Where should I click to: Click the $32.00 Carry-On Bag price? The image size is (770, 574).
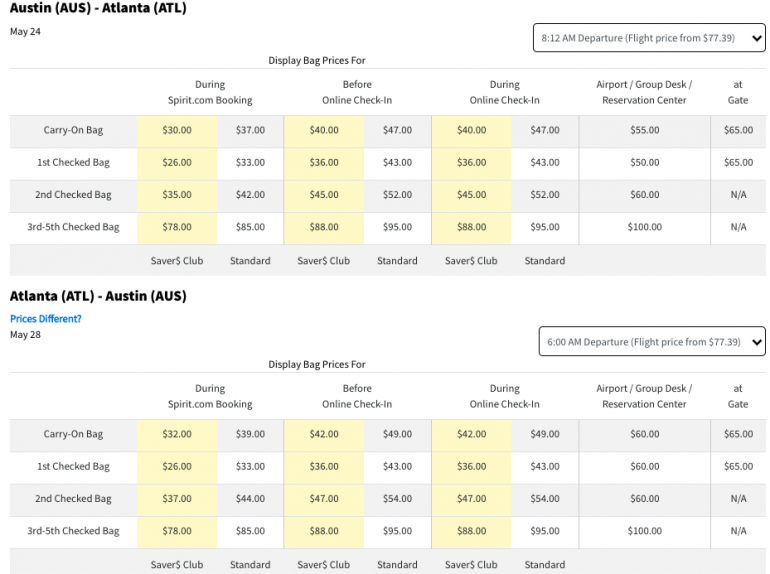tap(177, 434)
